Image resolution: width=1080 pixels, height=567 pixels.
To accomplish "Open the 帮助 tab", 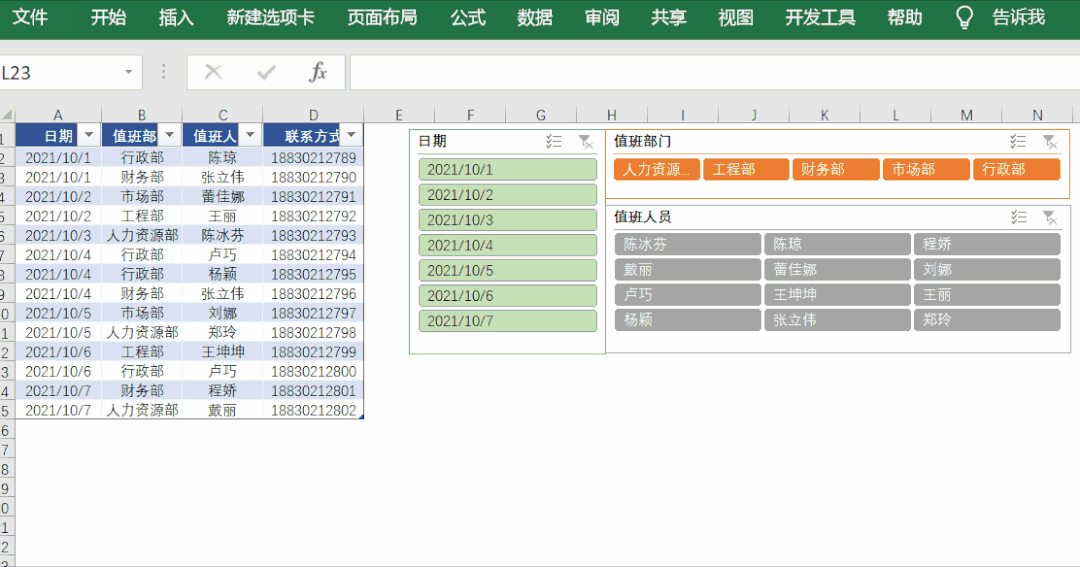I will click(x=905, y=17).
